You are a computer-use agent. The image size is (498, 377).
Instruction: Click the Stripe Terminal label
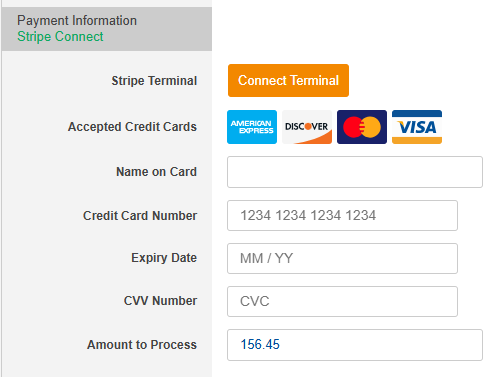click(x=154, y=81)
